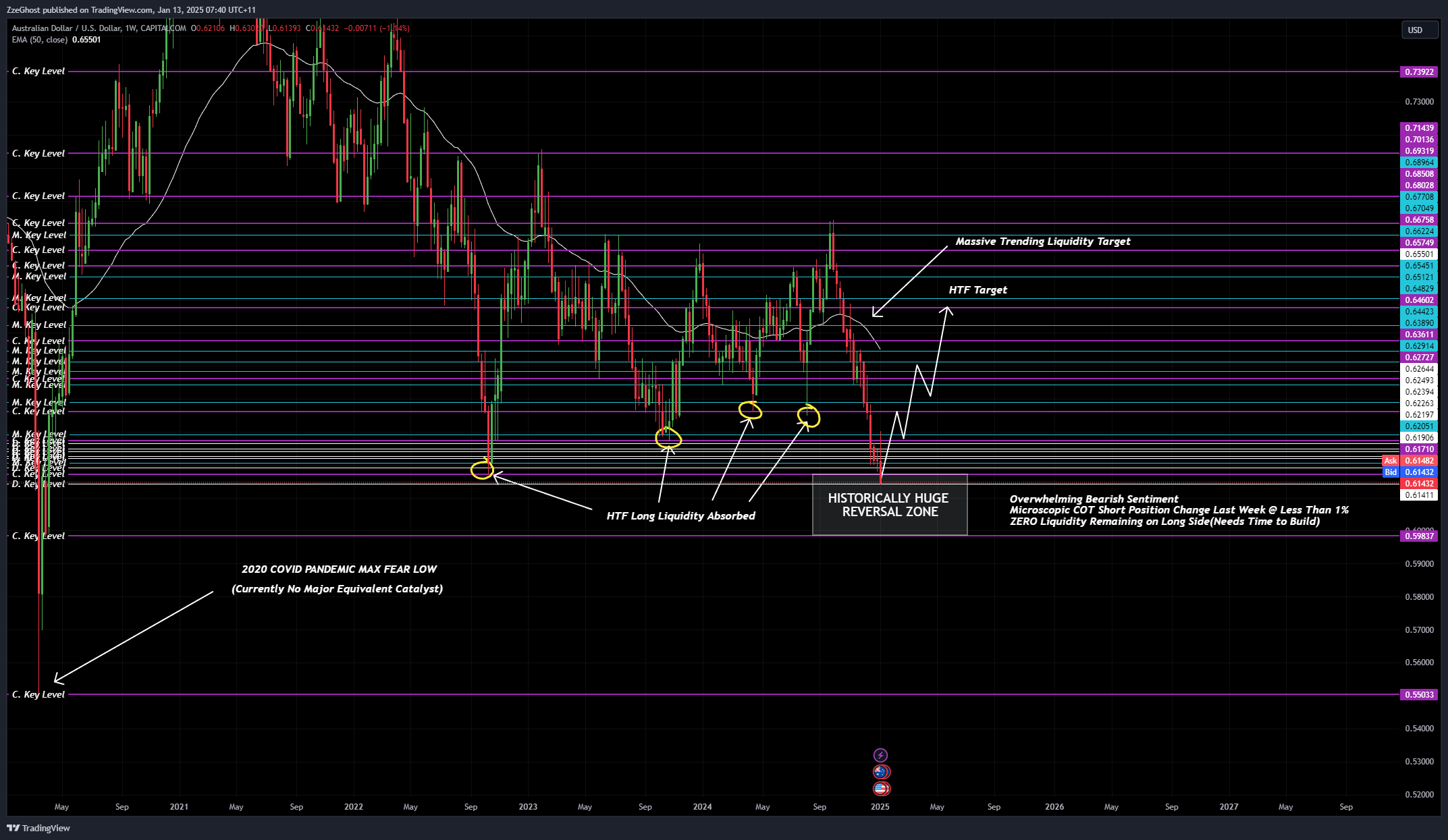Click the 0.71439 price label
The height and width of the screenshot is (840, 1448).
(1419, 128)
